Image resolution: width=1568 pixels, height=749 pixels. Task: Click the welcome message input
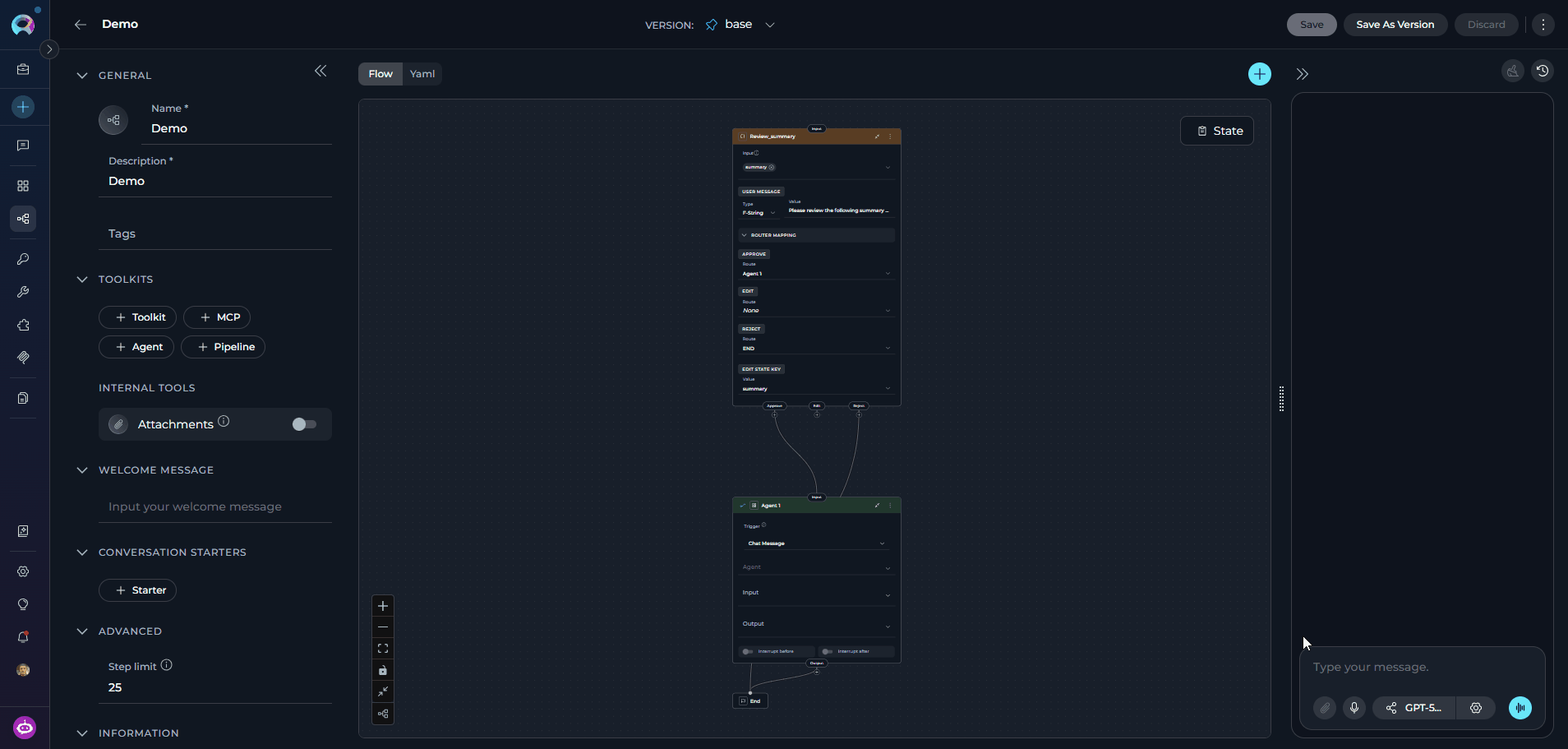click(215, 506)
